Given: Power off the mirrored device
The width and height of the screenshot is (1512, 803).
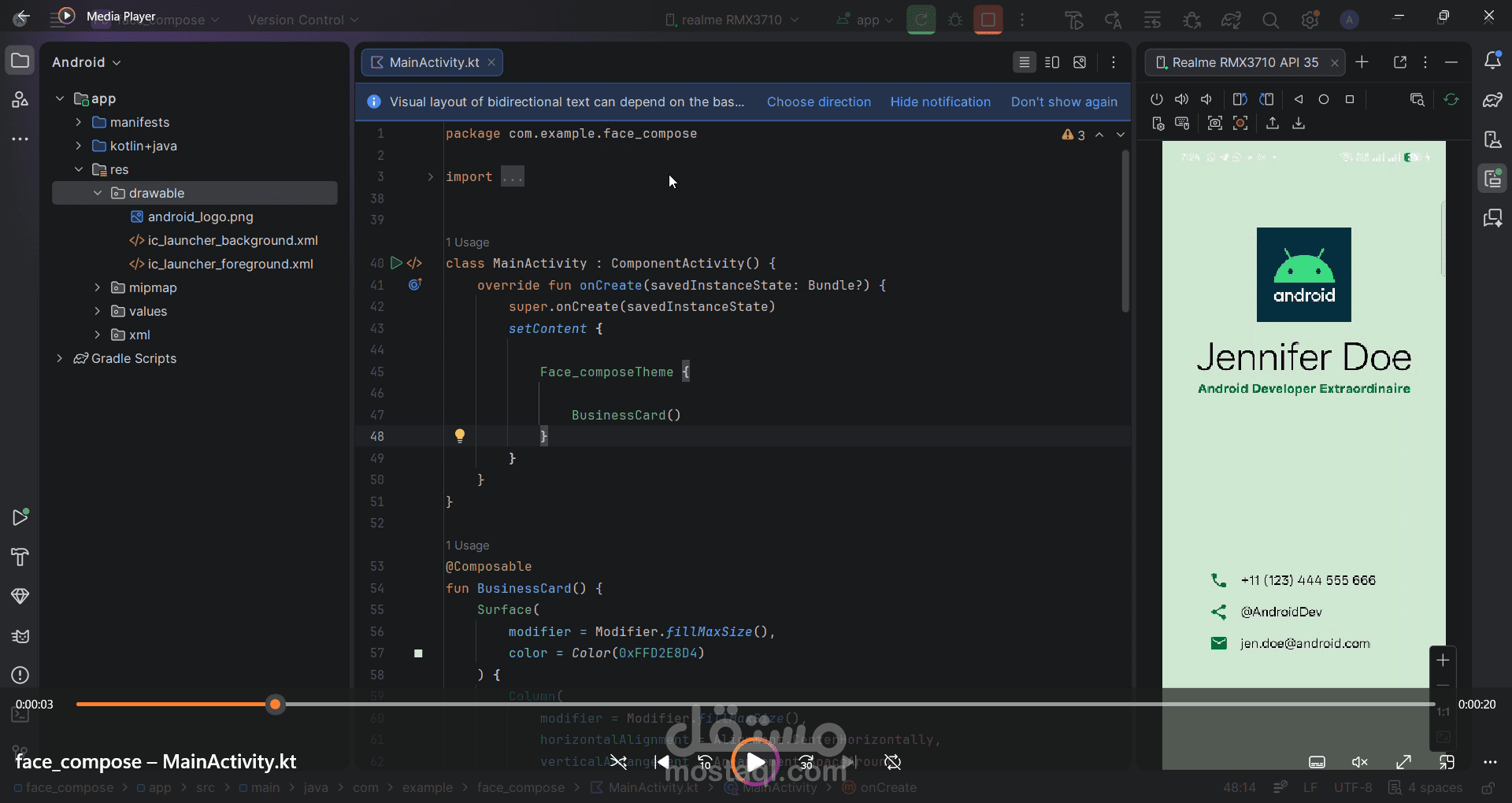Looking at the screenshot, I should pyautogui.click(x=1156, y=99).
